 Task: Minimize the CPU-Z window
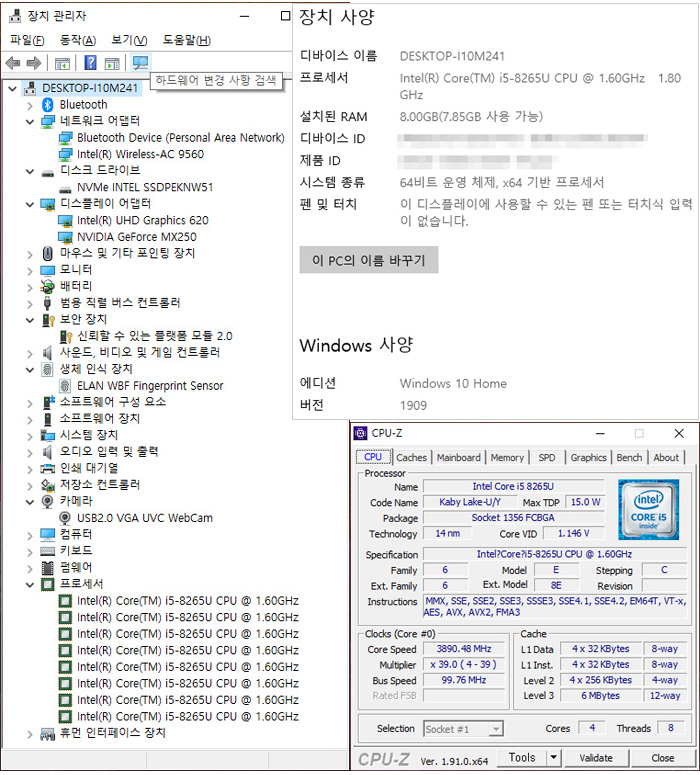(600, 434)
